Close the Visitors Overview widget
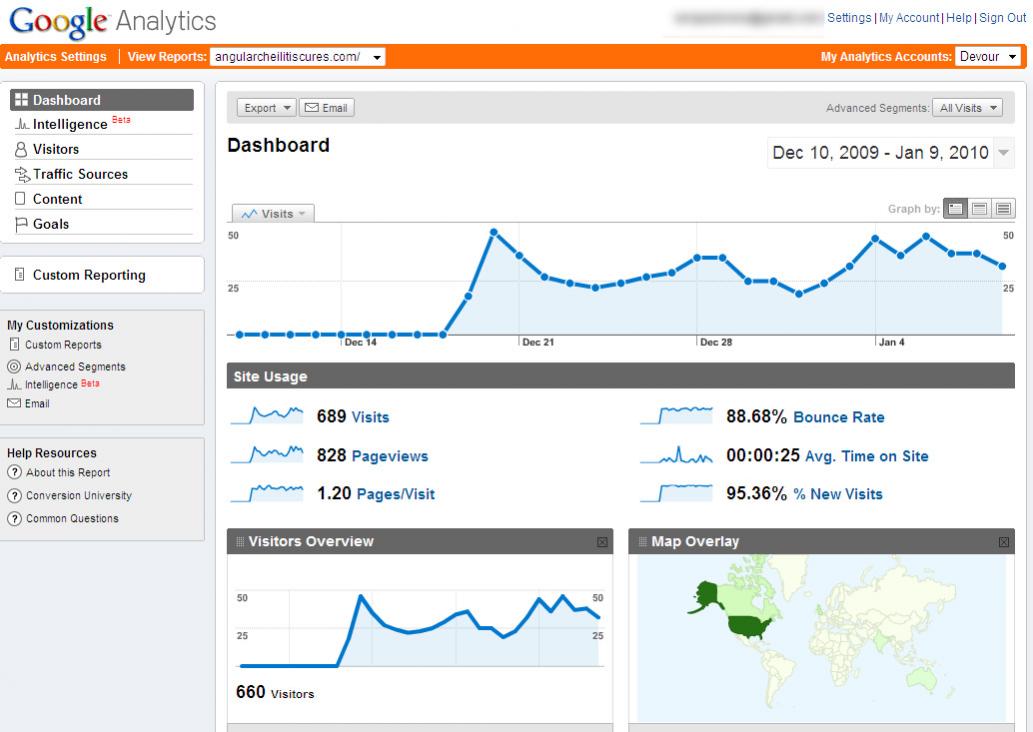Image resolution: width=1033 pixels, height=732 pixels. coord(602,542)
